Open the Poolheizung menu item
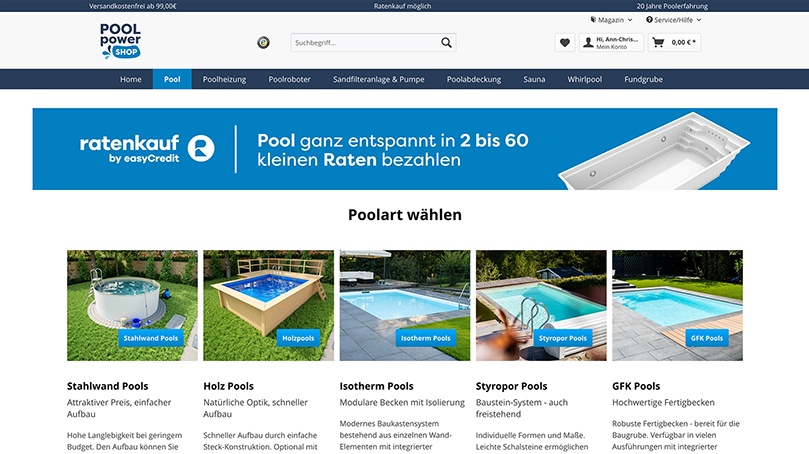This screenshot has width=809, height=454. point(224,79)
